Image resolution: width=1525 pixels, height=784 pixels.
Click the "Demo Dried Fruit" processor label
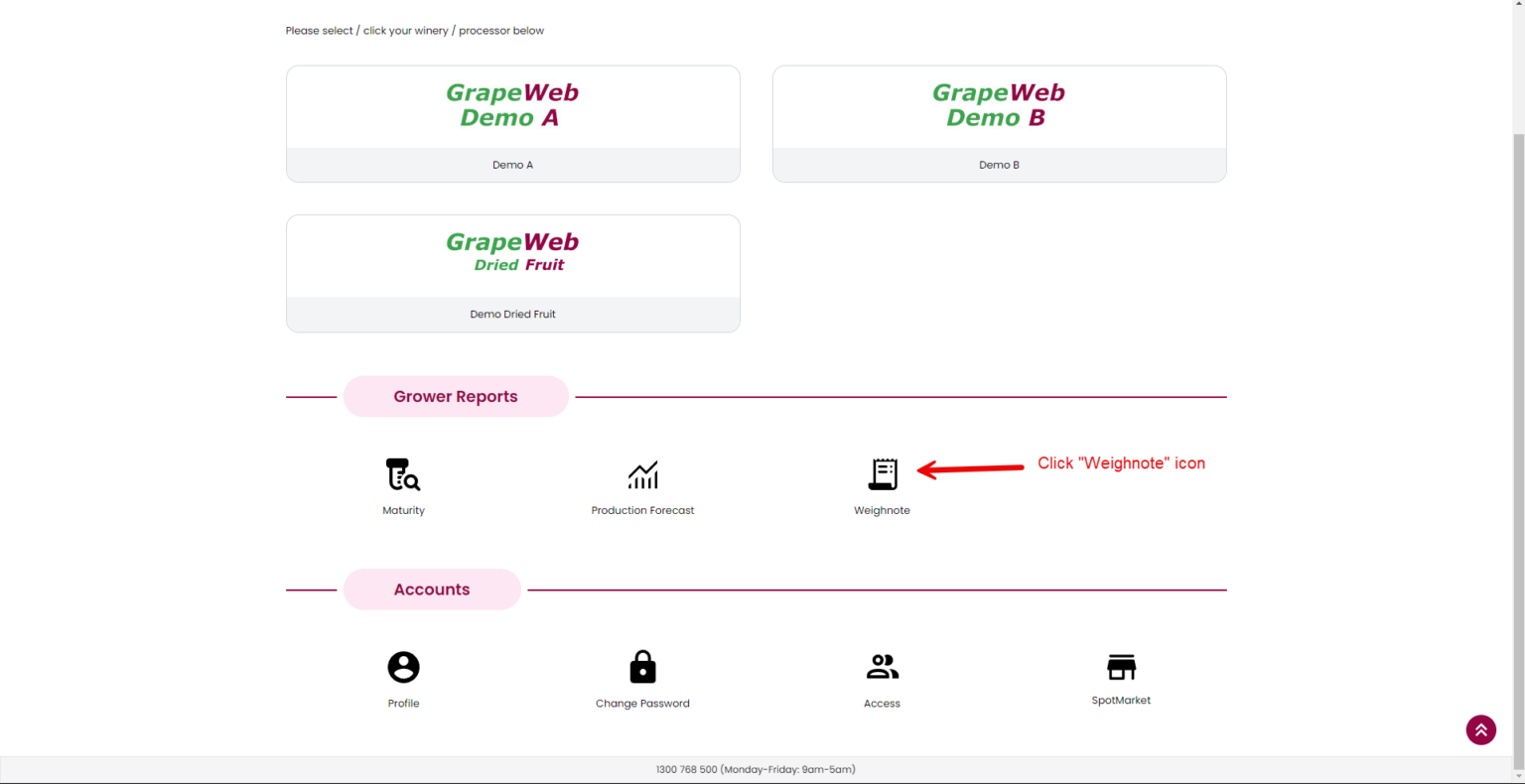[512, 314]
